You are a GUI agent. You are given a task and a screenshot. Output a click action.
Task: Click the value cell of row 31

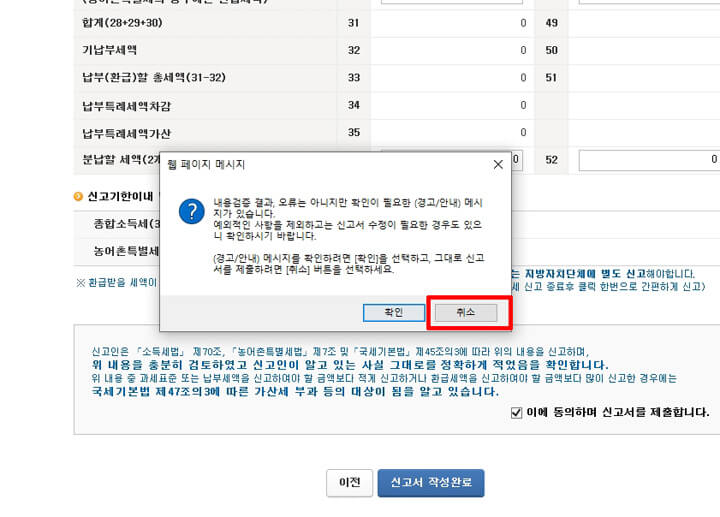coord(452,23)
